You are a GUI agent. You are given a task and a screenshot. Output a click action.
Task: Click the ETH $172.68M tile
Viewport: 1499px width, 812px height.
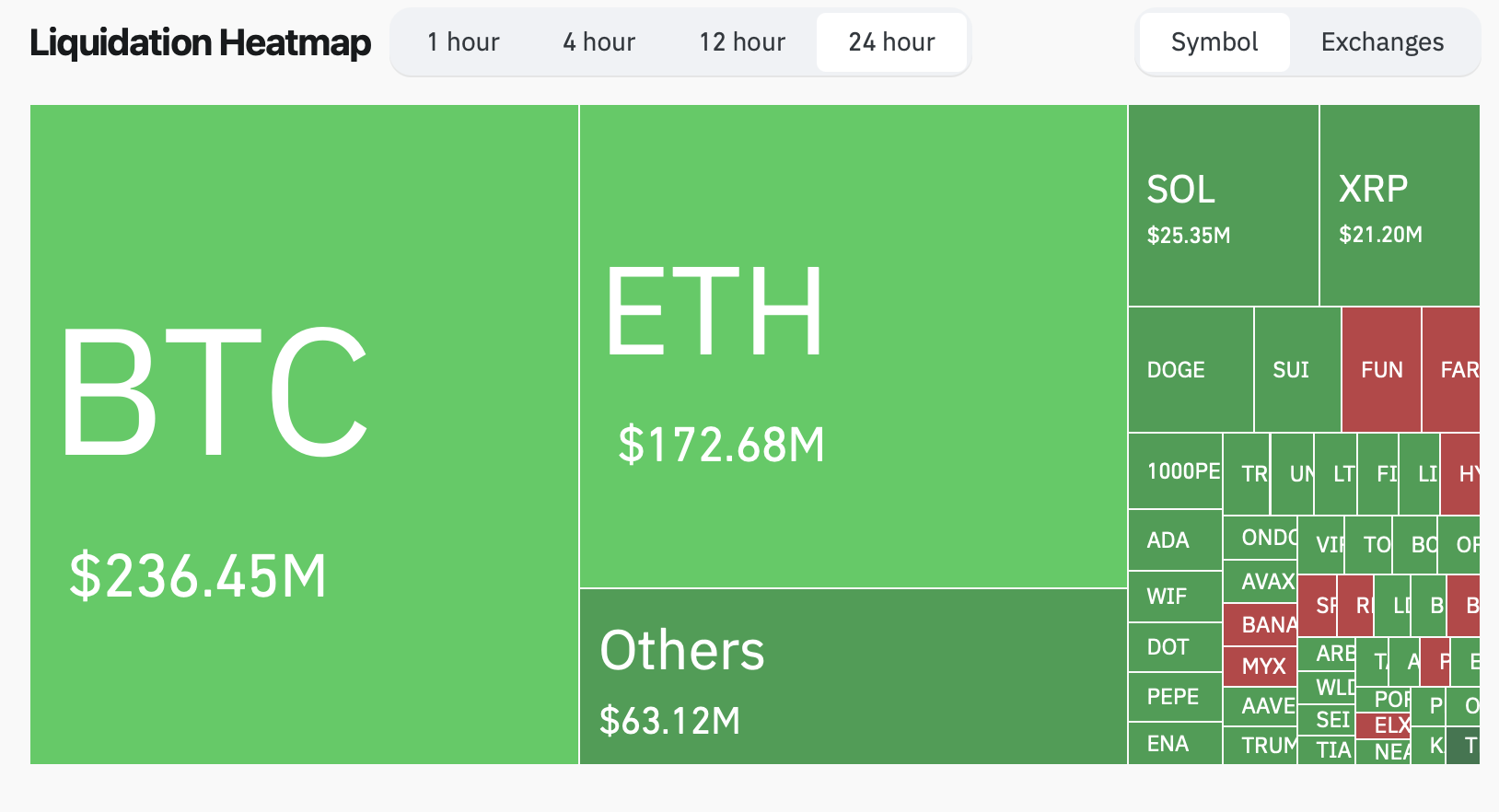[x=854, y=346]
